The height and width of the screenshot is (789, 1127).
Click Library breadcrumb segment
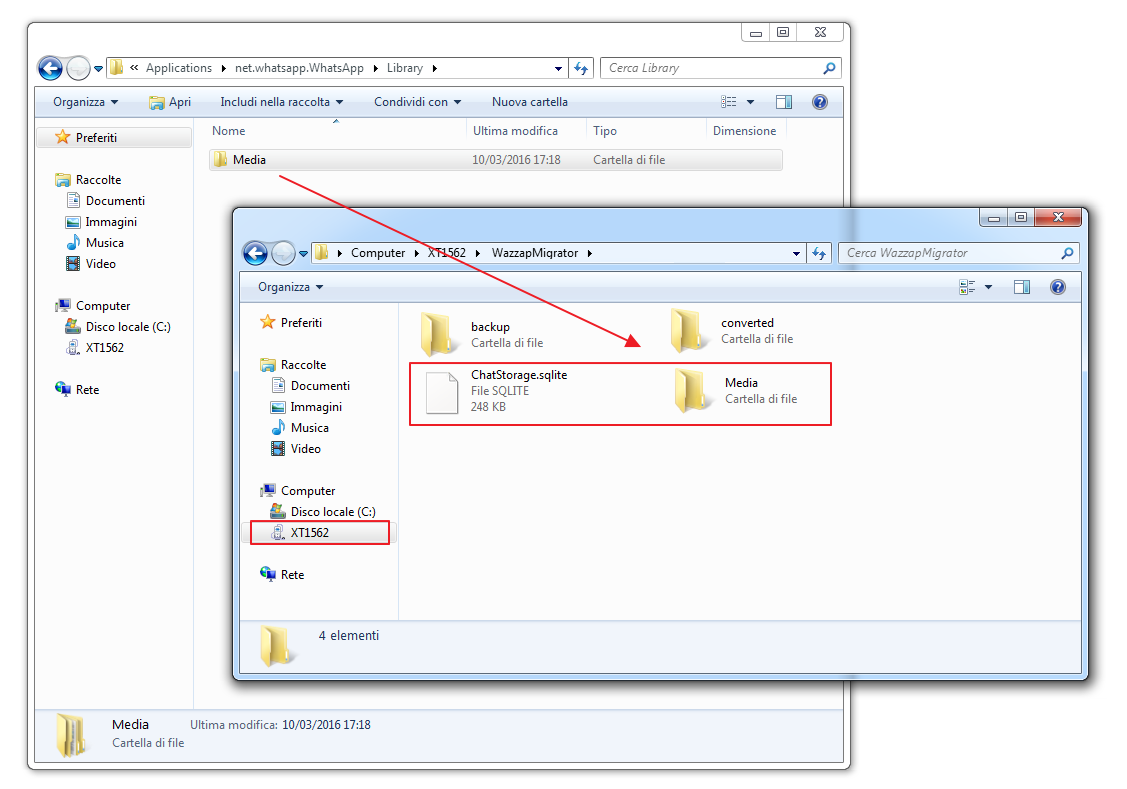(405, 68)
